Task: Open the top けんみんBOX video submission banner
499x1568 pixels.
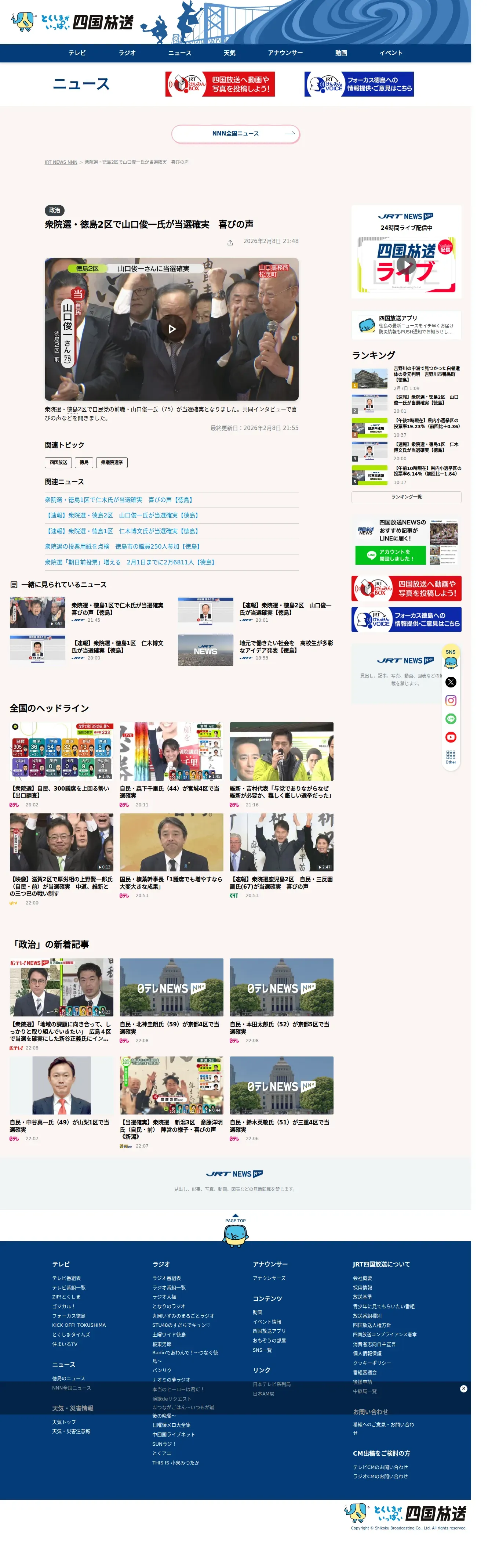Action: coord(220,84)
